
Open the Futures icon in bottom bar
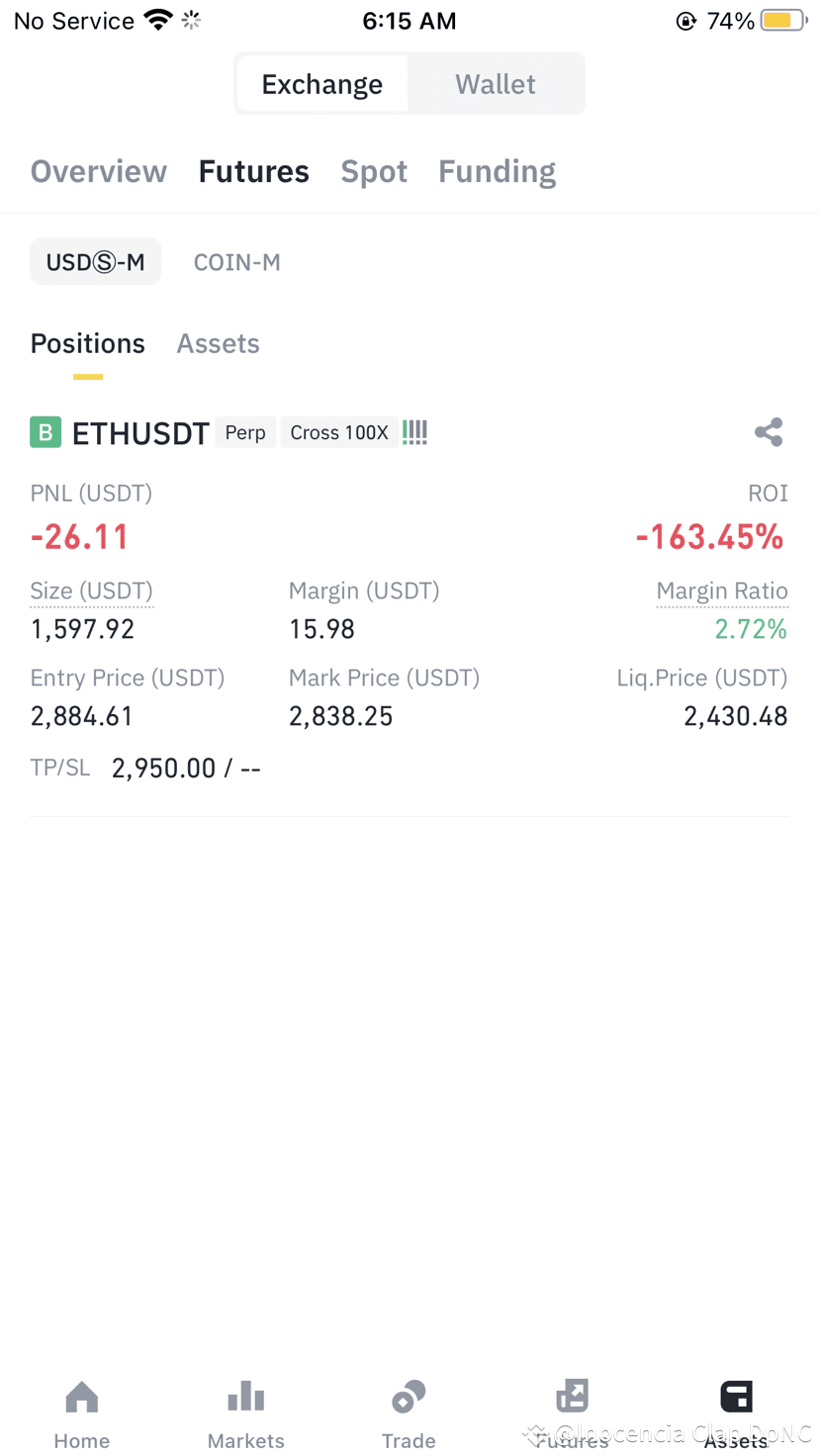[572, 1396]
